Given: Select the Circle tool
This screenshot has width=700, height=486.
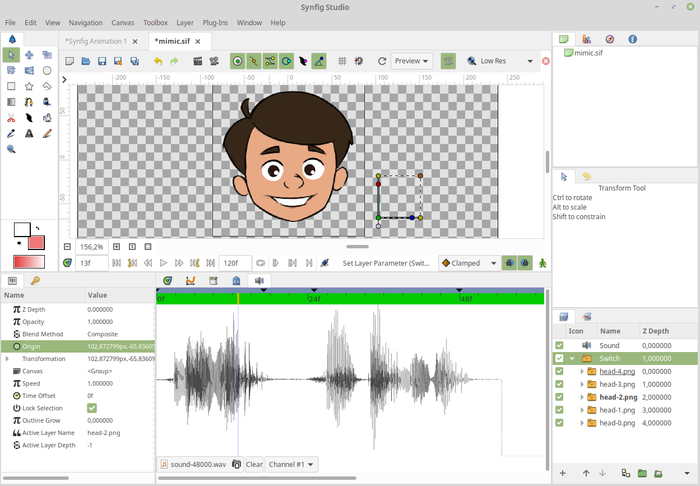Looking at the screenshot, I should tap(47, 71).
